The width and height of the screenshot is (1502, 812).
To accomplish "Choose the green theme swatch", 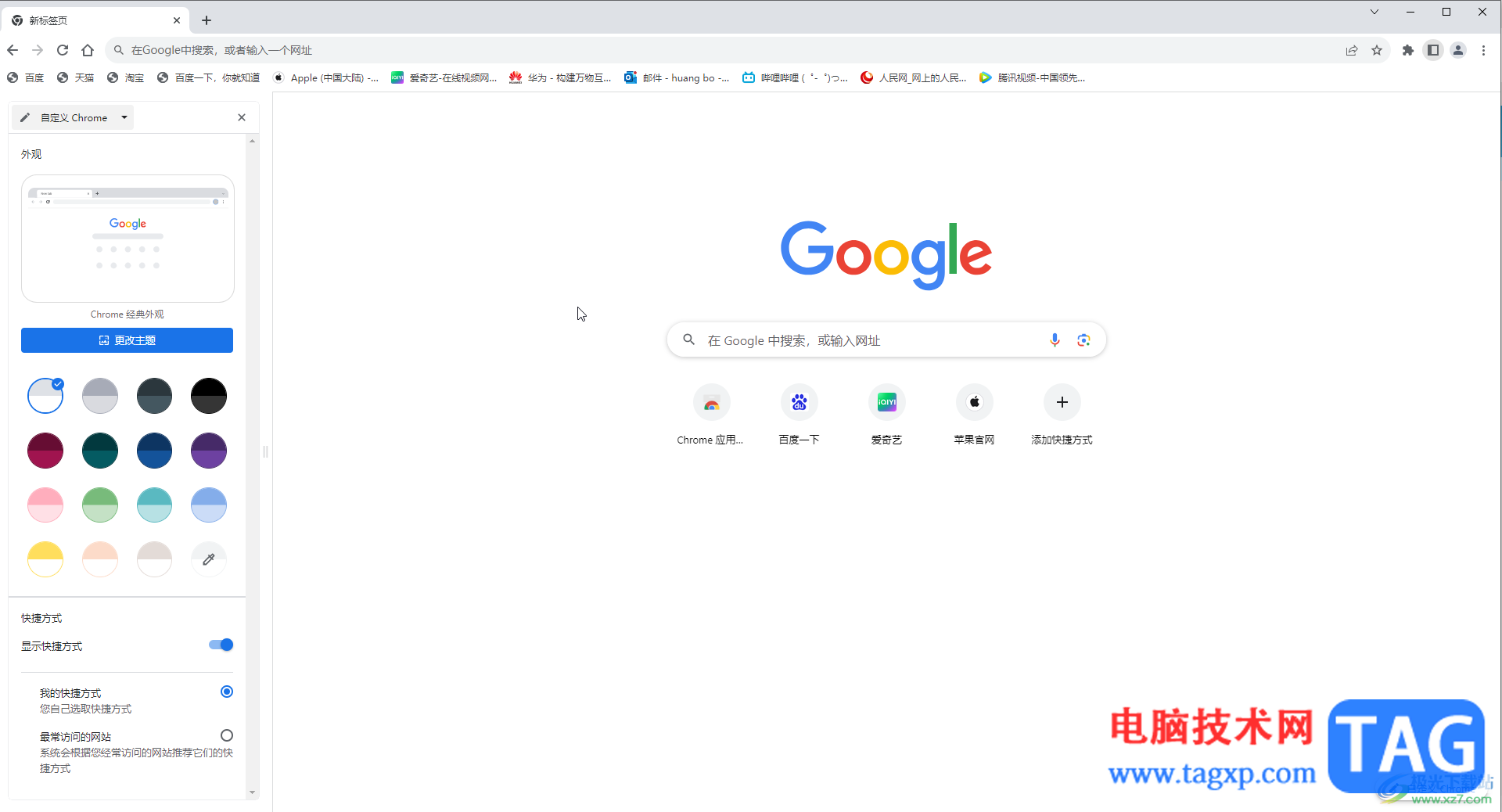I will [x=100, y=505].
